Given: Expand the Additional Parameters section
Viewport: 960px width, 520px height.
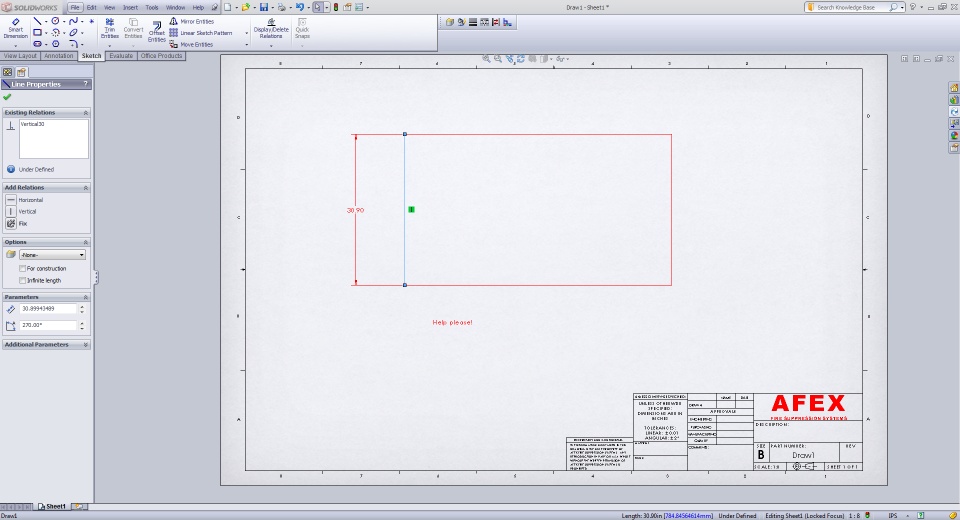Looking at the screenshot, I should point(86,345).
